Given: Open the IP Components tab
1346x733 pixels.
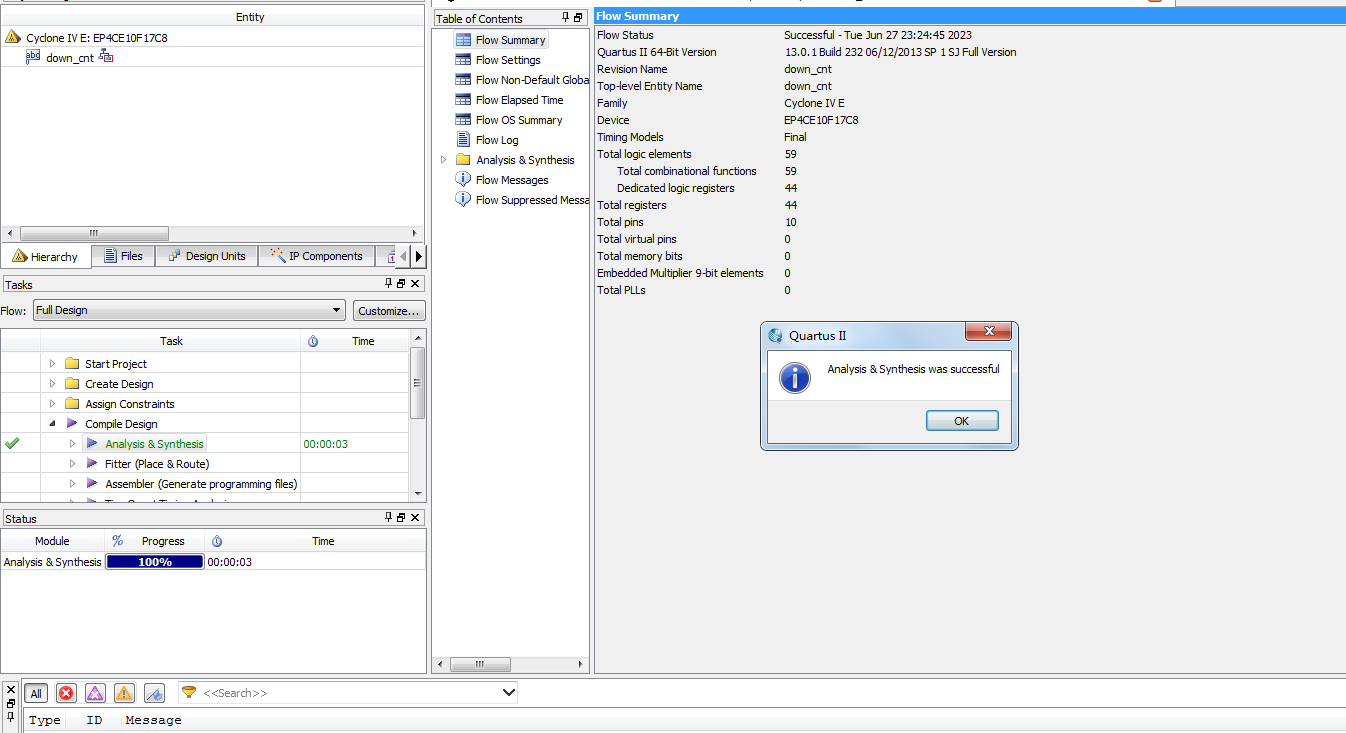Looking at the screenshot, I should pyautogui.click(x=316, y=256).
